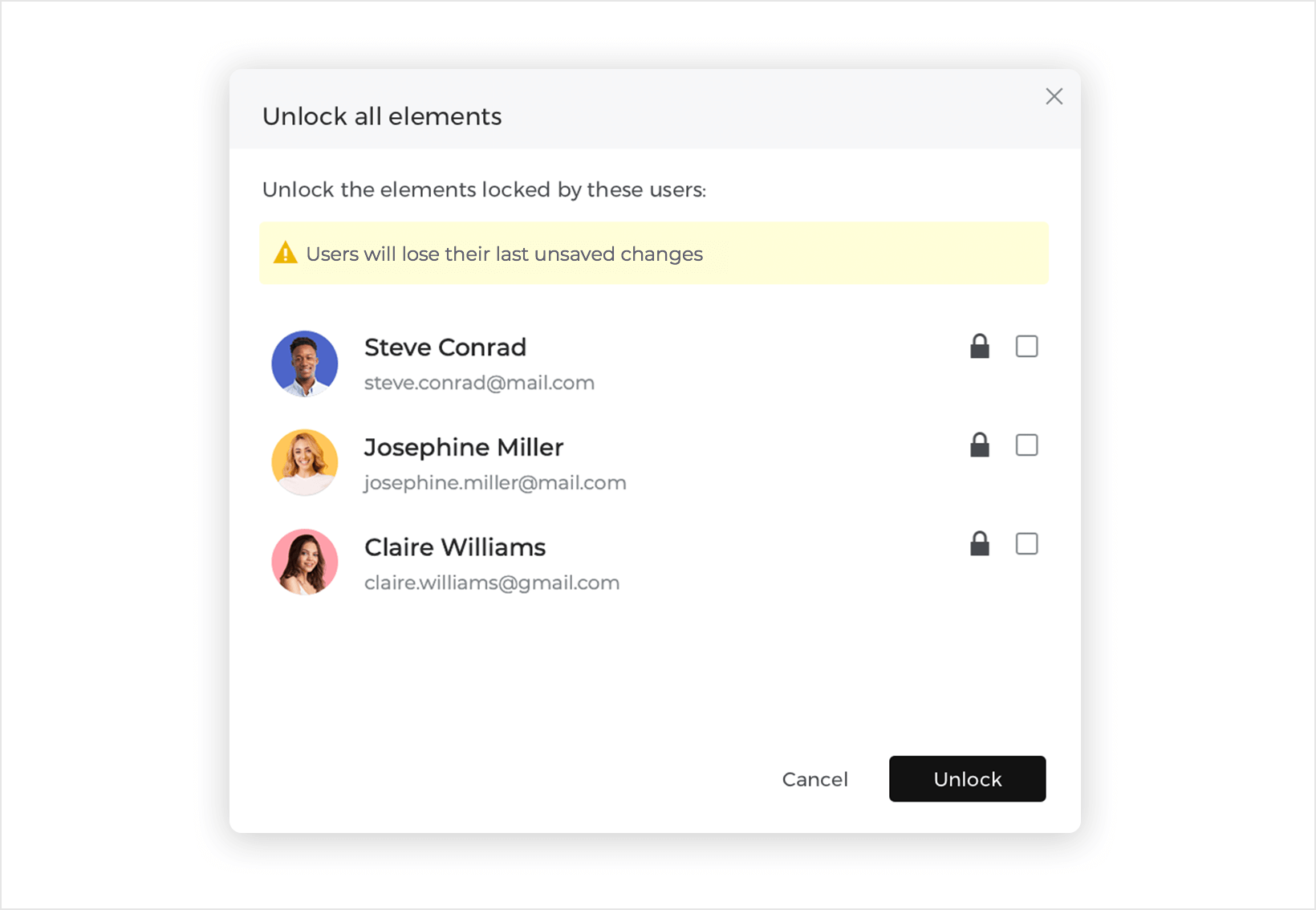Click Josephine Miller's profile photo

pos(305,462)
